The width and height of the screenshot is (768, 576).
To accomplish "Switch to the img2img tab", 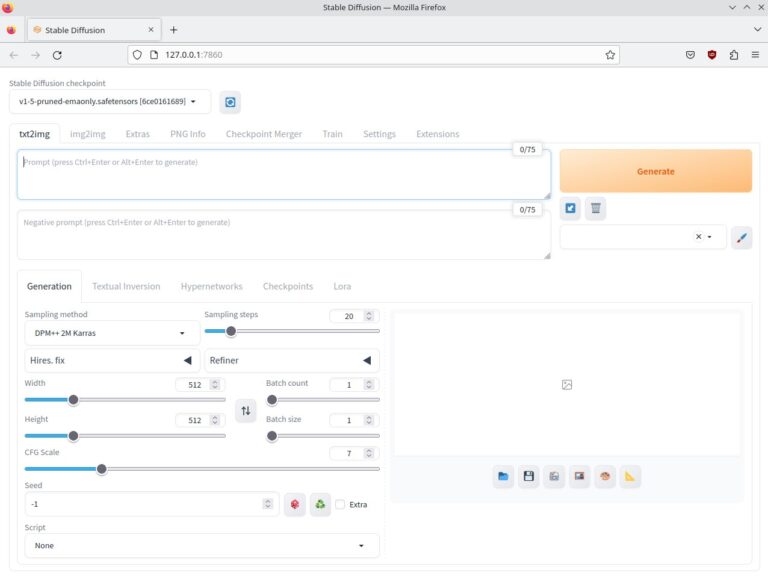I will (x=88, y=134).
